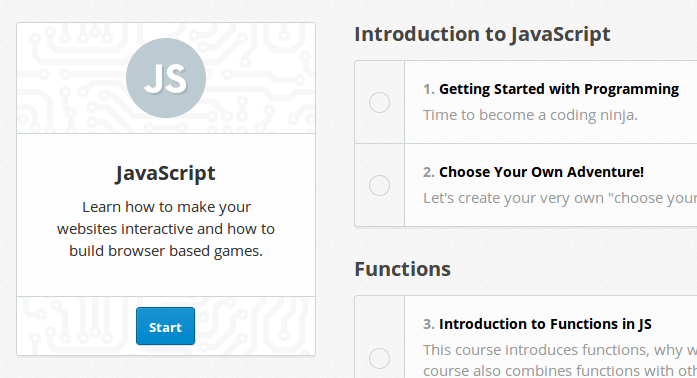The width and height of the screenshot is (697, 378).
Task: Click the blue Start button
Action: pos(165,326)
